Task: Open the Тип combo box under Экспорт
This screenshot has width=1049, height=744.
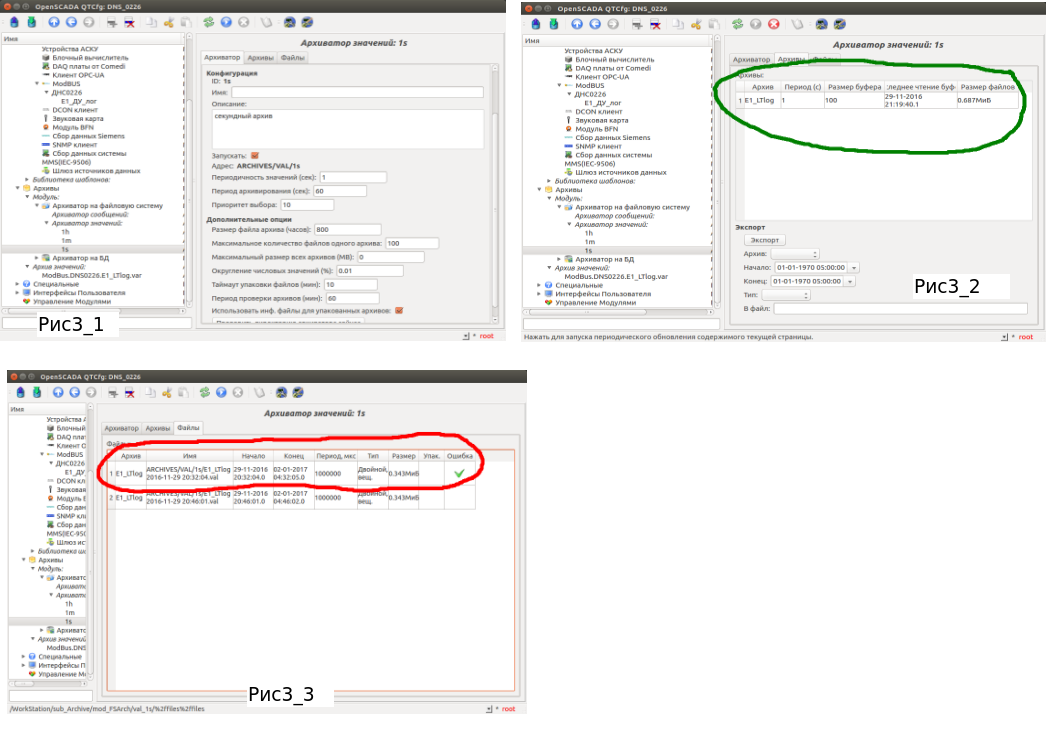Action: click(785, 295)
